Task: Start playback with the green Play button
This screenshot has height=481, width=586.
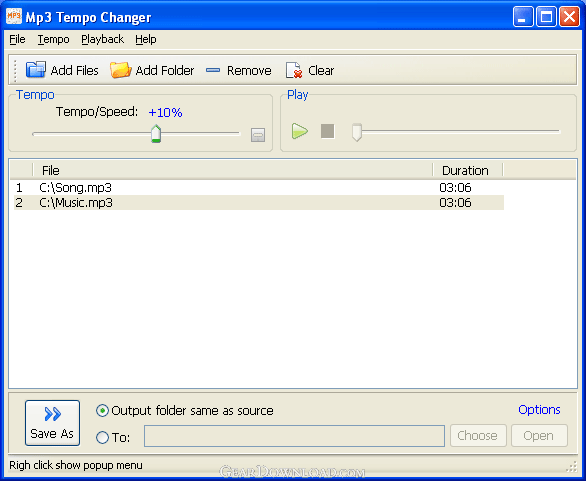Action: point(299,131)
